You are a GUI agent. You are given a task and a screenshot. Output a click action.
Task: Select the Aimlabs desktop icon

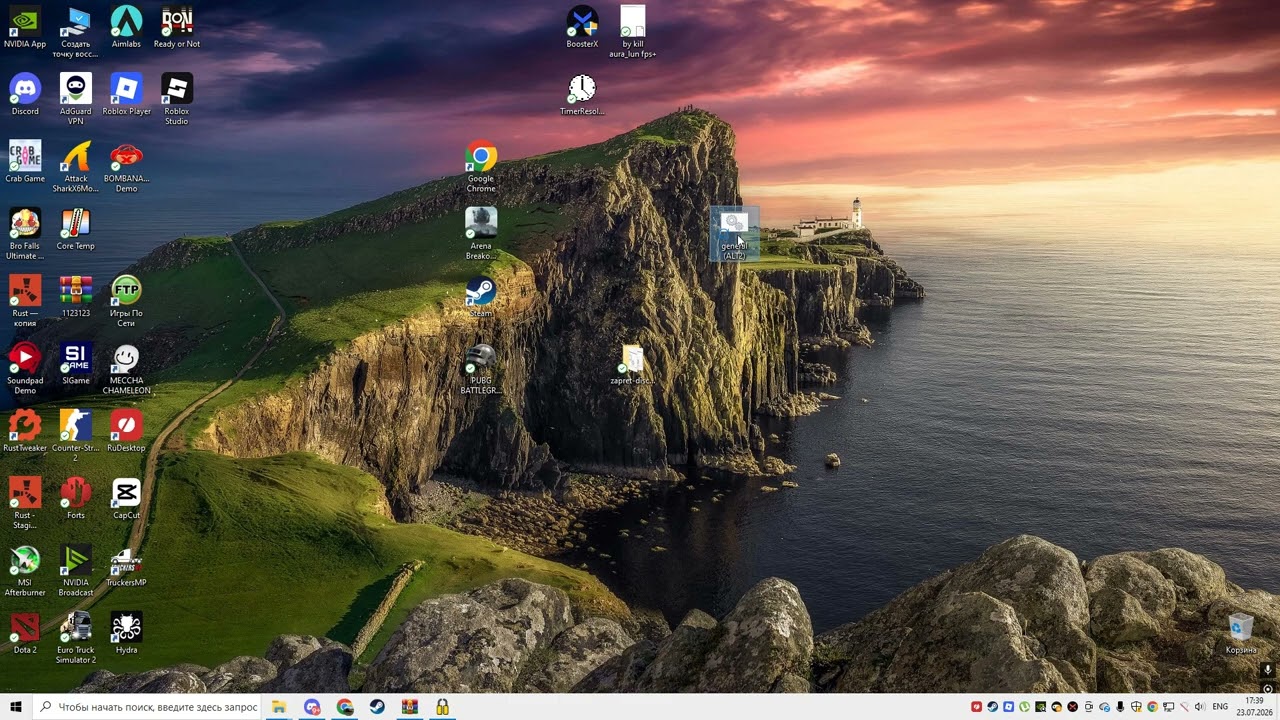coord(126,27)
